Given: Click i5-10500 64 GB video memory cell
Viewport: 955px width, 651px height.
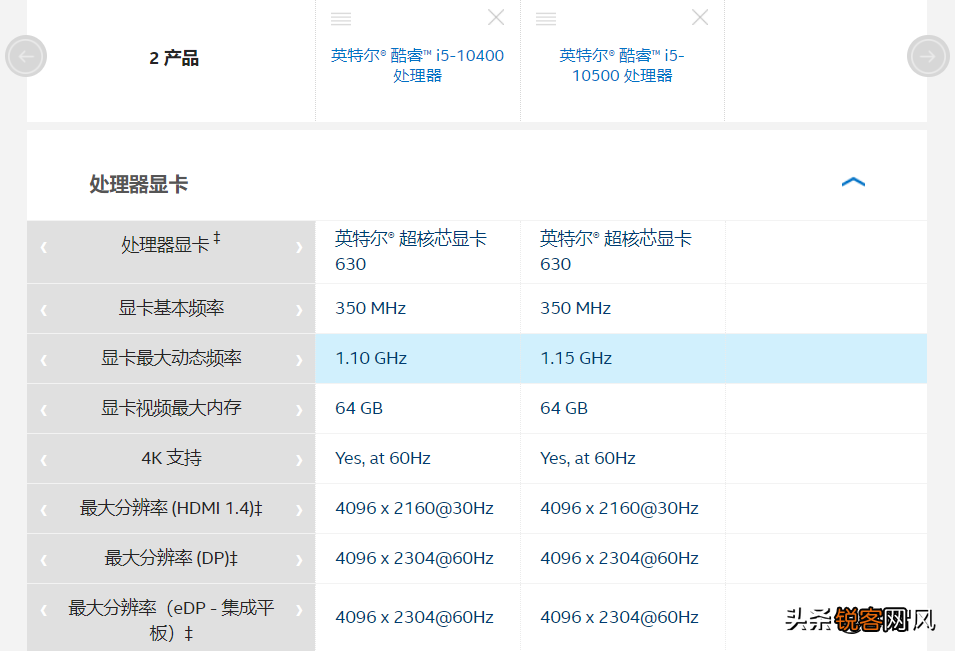Looking at the screenshot, I should point(622,408).
